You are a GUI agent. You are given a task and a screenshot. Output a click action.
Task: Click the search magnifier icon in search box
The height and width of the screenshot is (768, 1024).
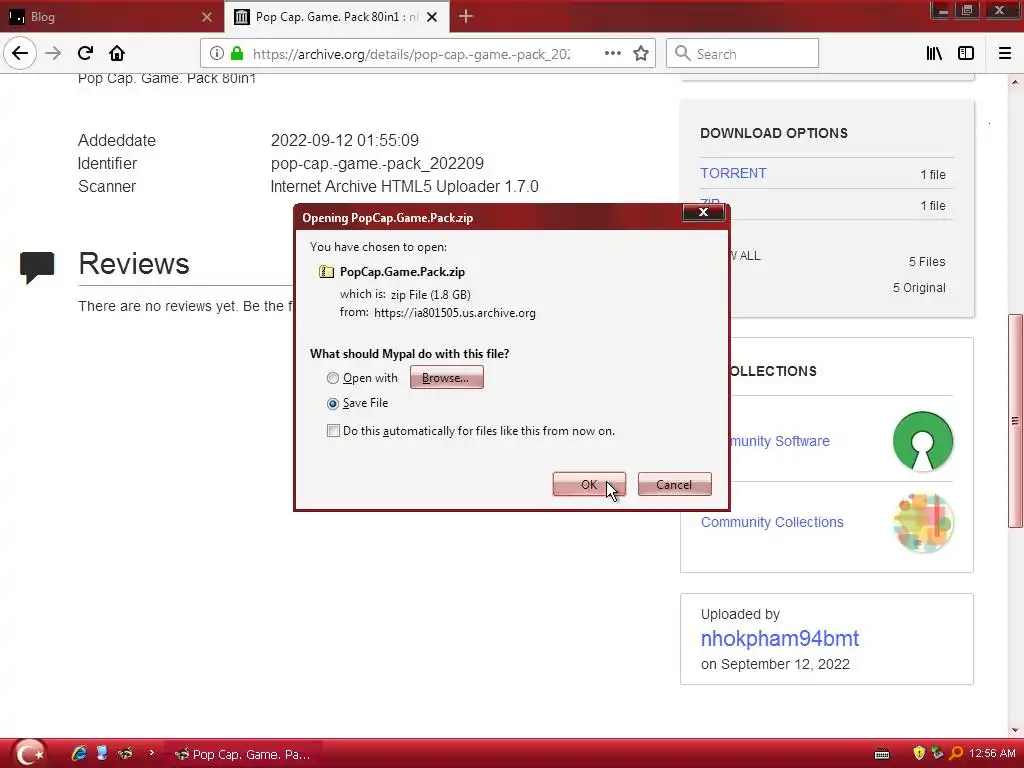click(682, 54)
